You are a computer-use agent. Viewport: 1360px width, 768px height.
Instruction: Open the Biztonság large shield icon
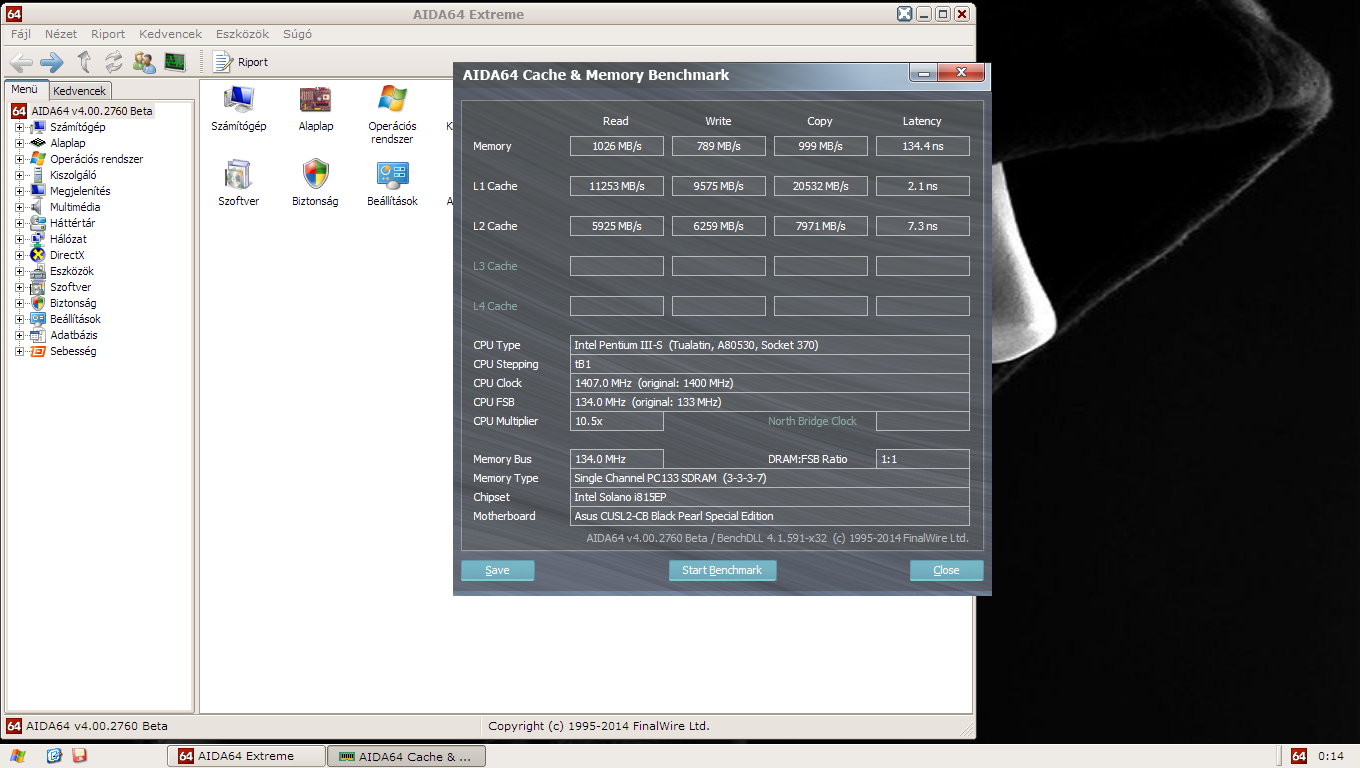tap(315, 182)
